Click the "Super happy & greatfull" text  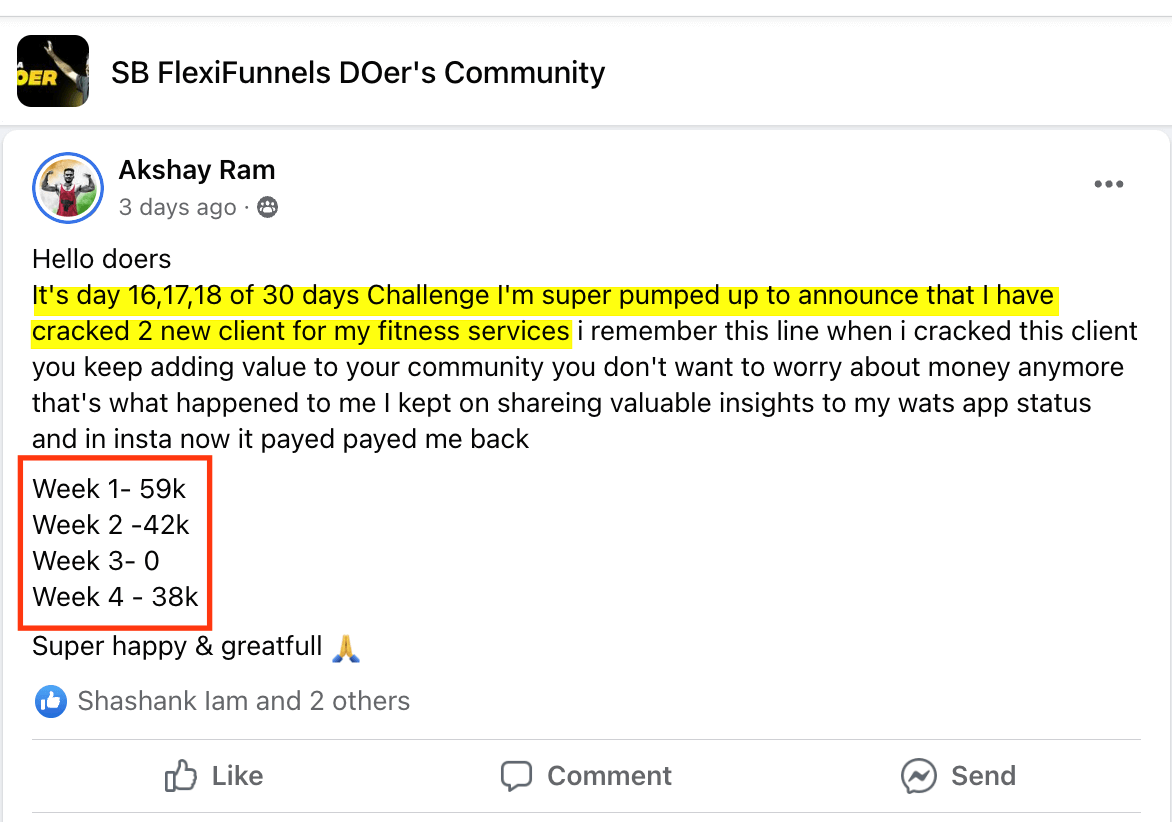[177, 646]
